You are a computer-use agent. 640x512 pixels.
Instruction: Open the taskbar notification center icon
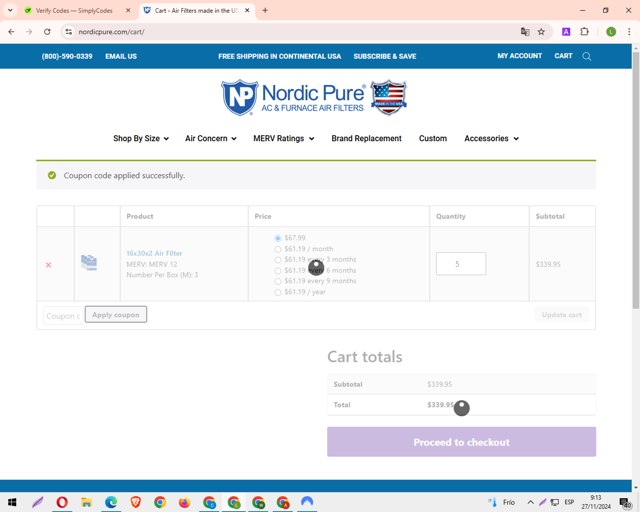[625, 503]
